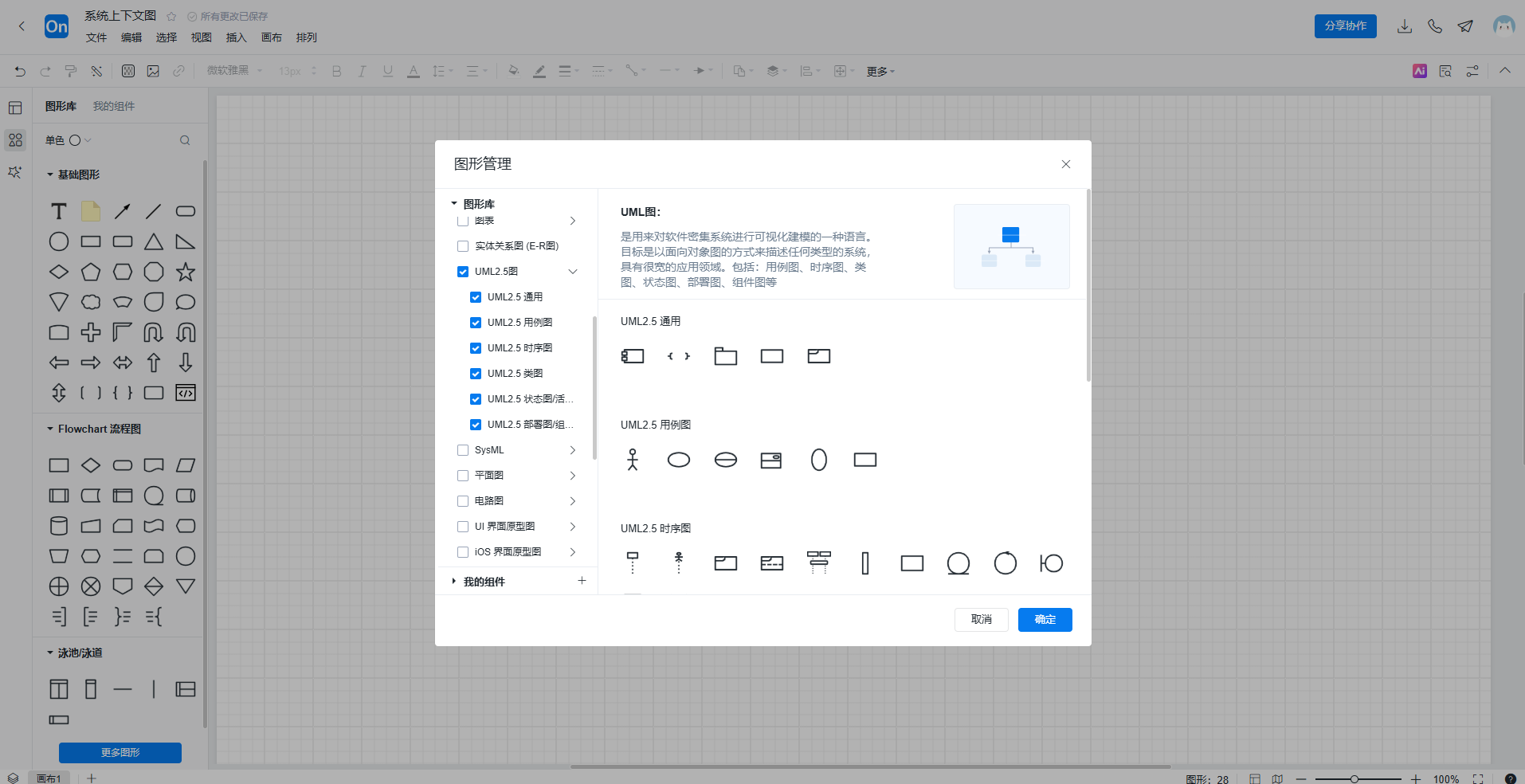Expand the 我的组件 tree section
1525x784 pixels.
tap(454, 582)
